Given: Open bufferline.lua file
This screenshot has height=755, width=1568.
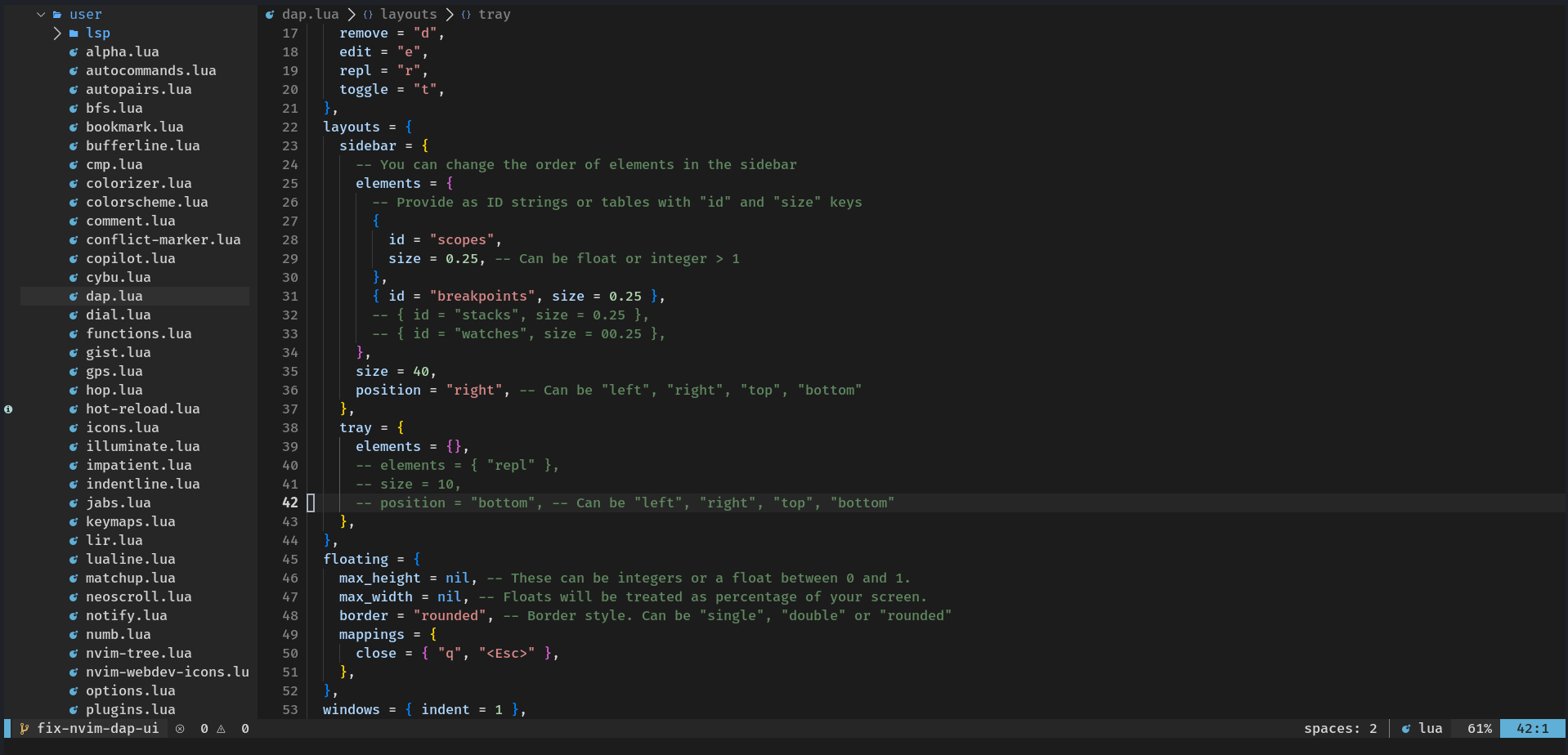Looking at the screenshot, I should click(143, 146).
